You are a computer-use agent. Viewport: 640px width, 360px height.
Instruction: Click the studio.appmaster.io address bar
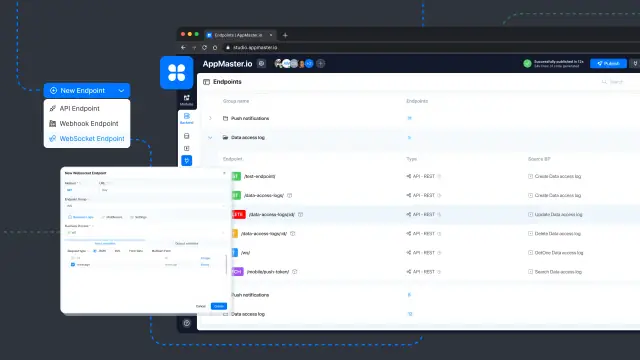(x=255, y=48)
